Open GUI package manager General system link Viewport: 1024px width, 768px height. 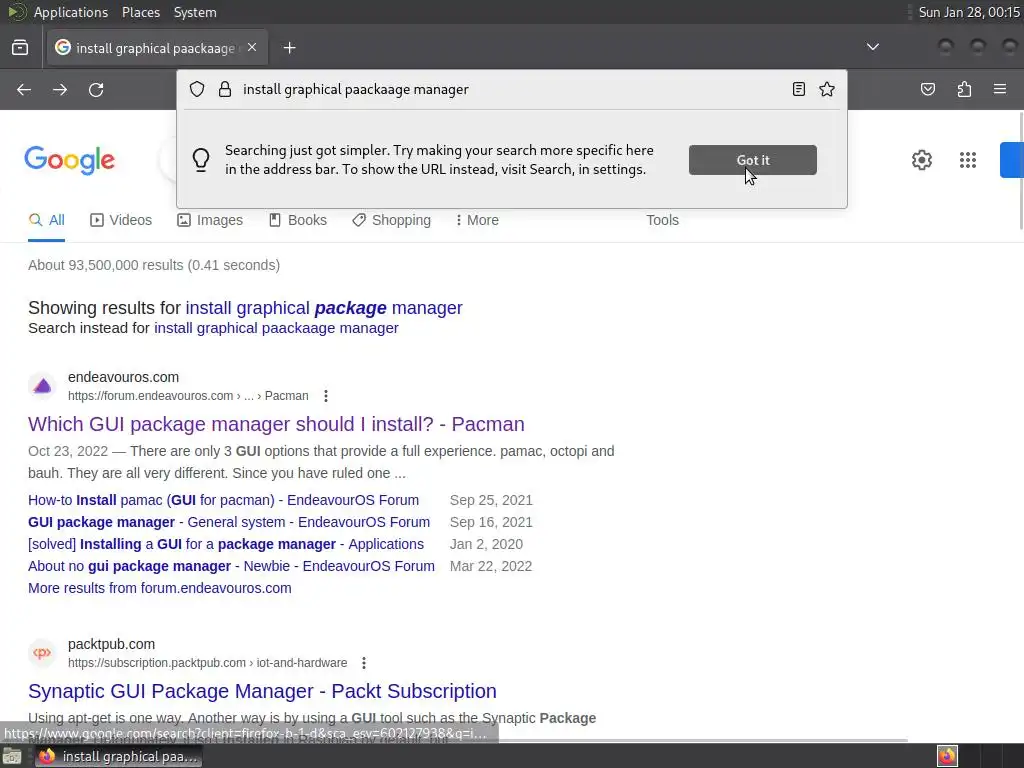tap(229, 522)
